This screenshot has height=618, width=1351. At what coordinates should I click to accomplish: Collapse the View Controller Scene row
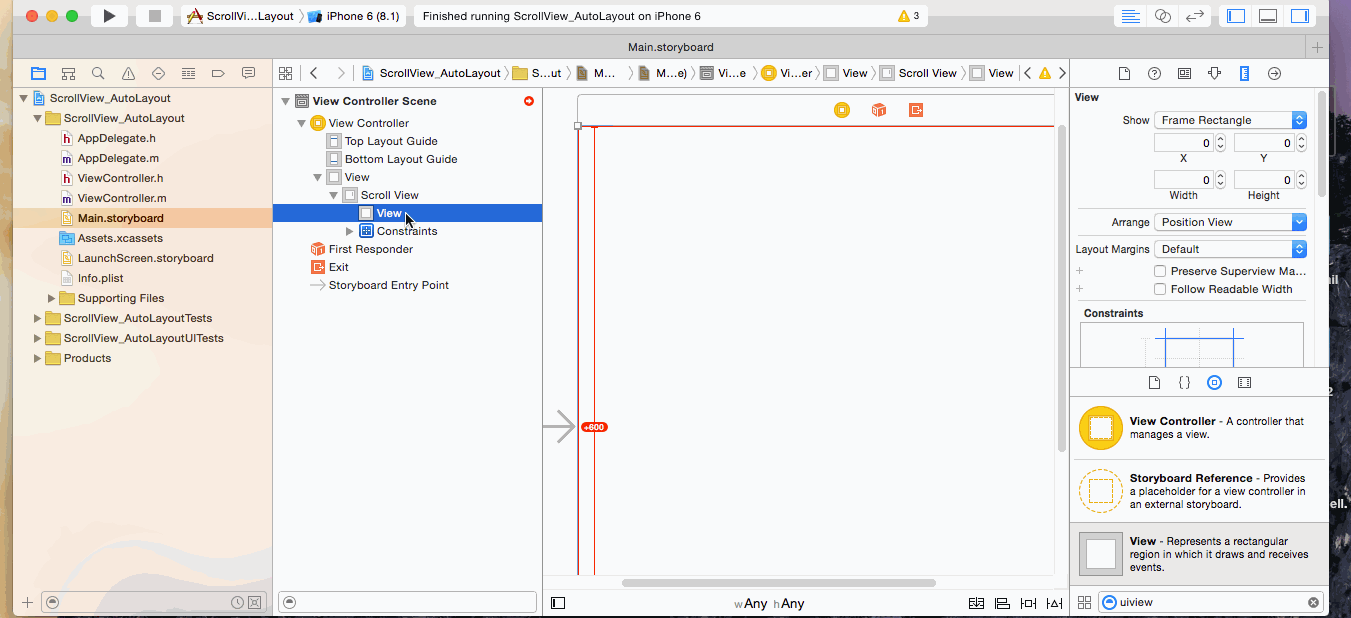[286, 101]
